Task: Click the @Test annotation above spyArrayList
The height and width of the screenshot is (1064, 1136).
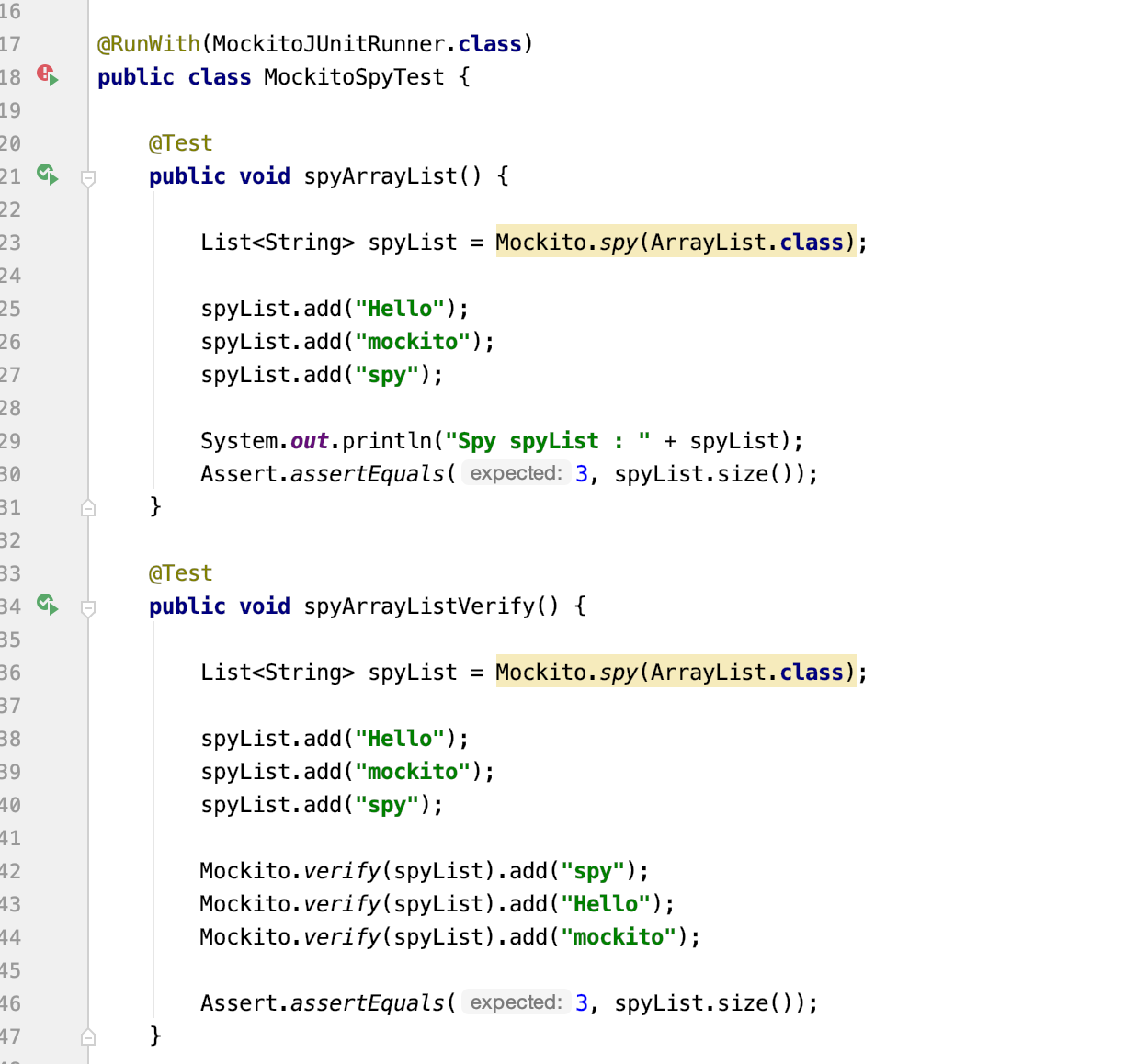Action: (181, 143)
